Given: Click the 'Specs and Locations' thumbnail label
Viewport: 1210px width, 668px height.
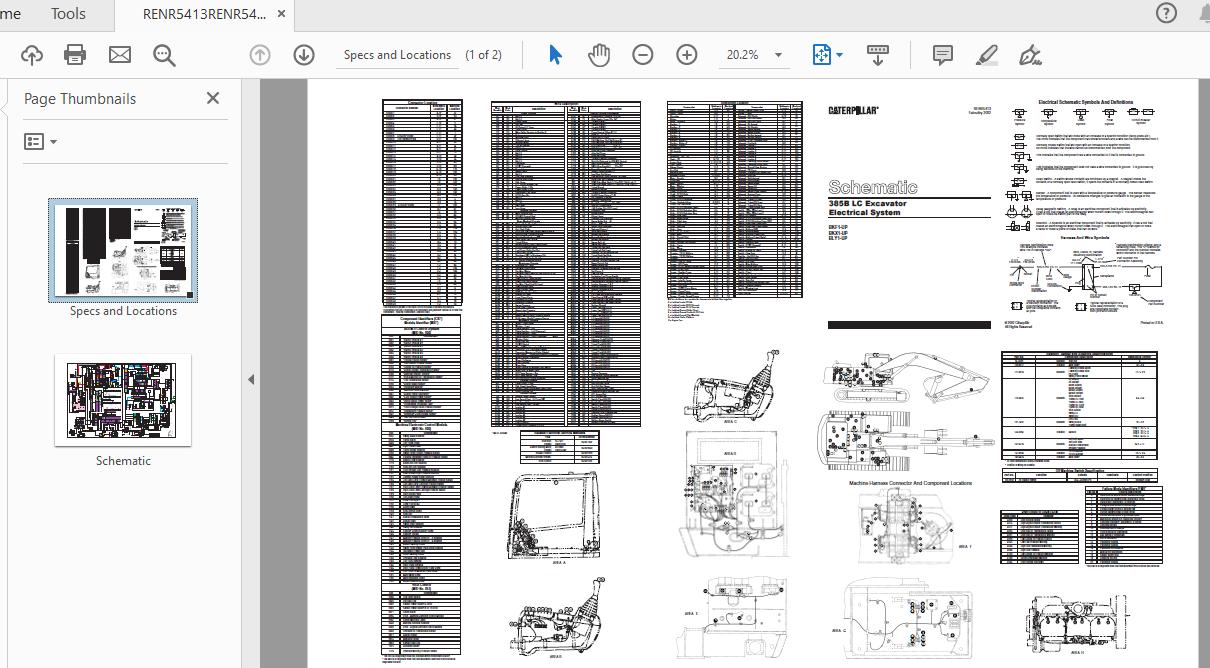Looking at the screenshot, I should pyautogui.click(x=123, y=311).
